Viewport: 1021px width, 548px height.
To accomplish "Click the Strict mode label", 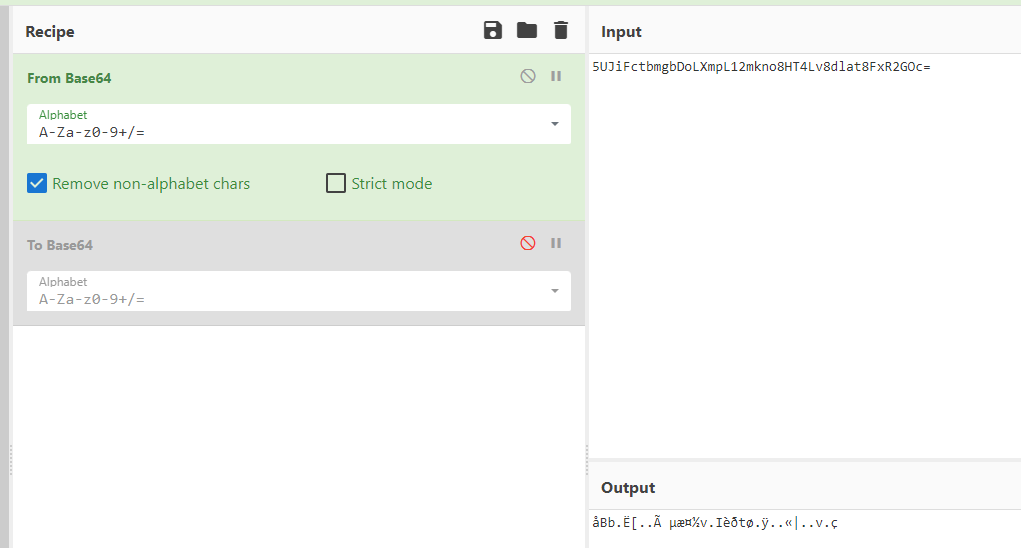I will coord(392,184).
